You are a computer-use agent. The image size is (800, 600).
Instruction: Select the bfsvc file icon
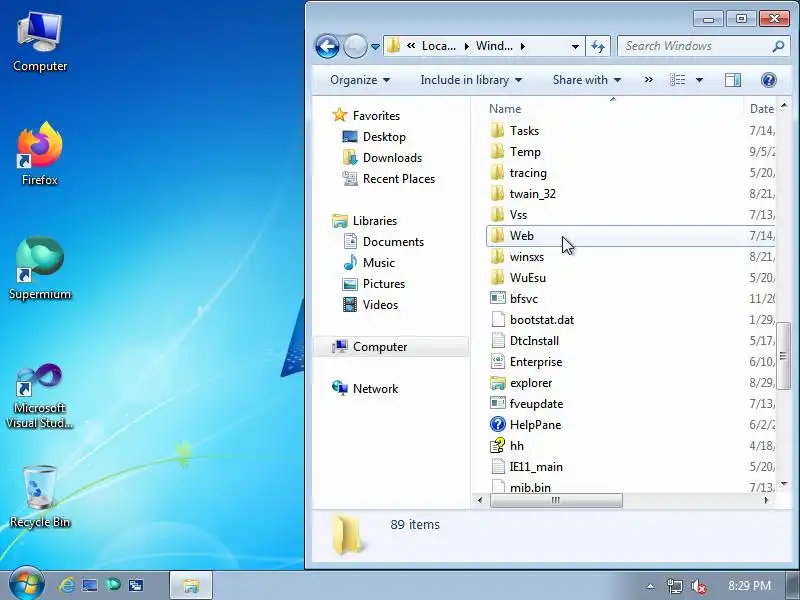coord(497,298)
